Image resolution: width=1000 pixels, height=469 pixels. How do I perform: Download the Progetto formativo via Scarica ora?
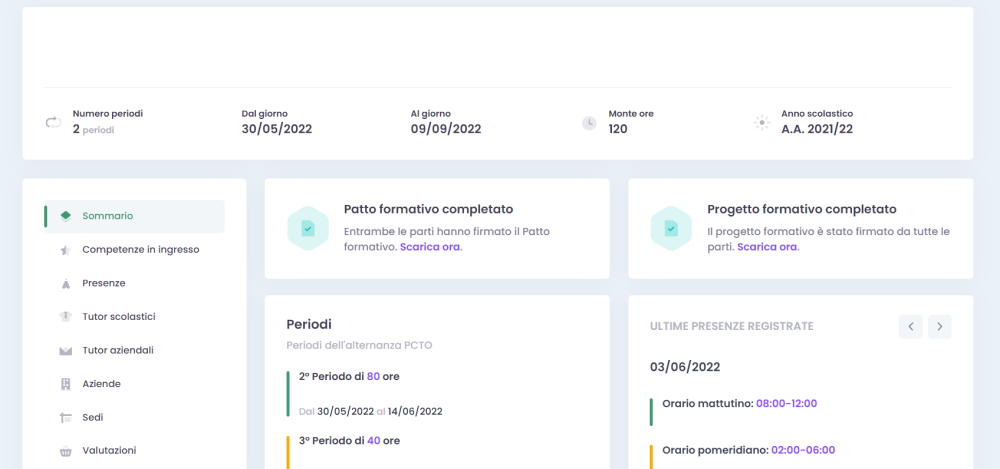click(767, 247)
